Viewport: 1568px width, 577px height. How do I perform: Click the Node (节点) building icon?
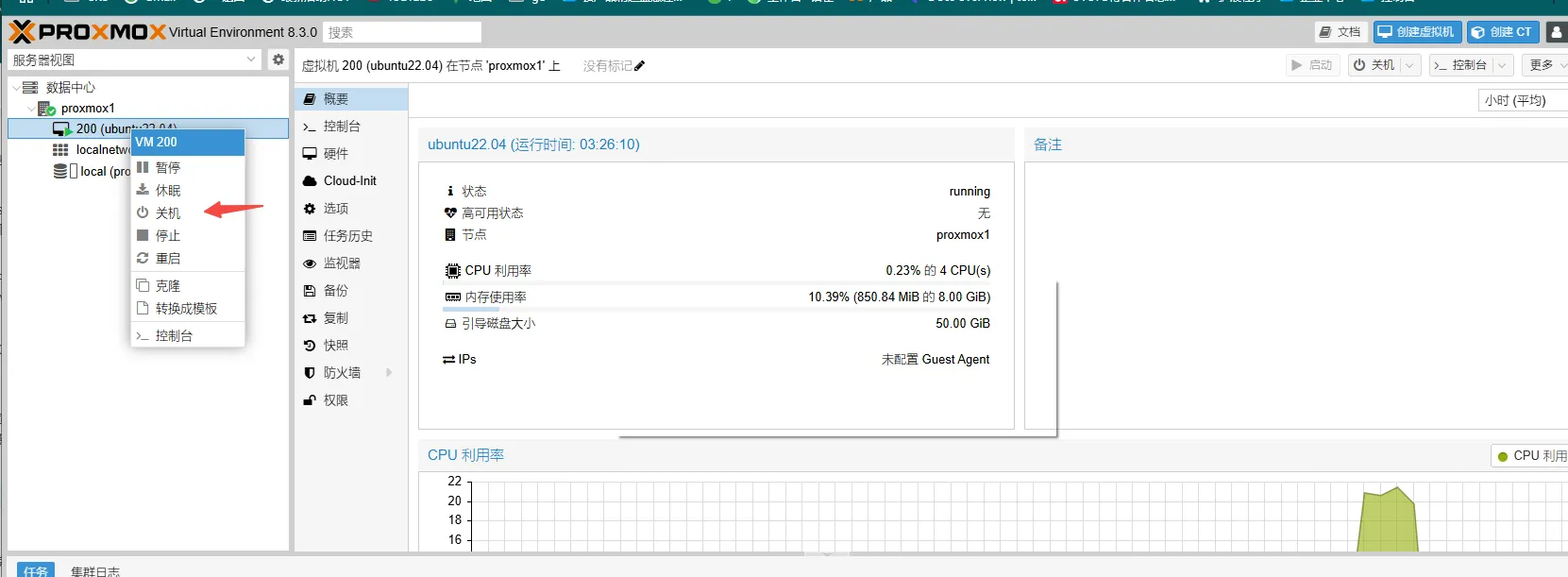click(x=450, y=234)
